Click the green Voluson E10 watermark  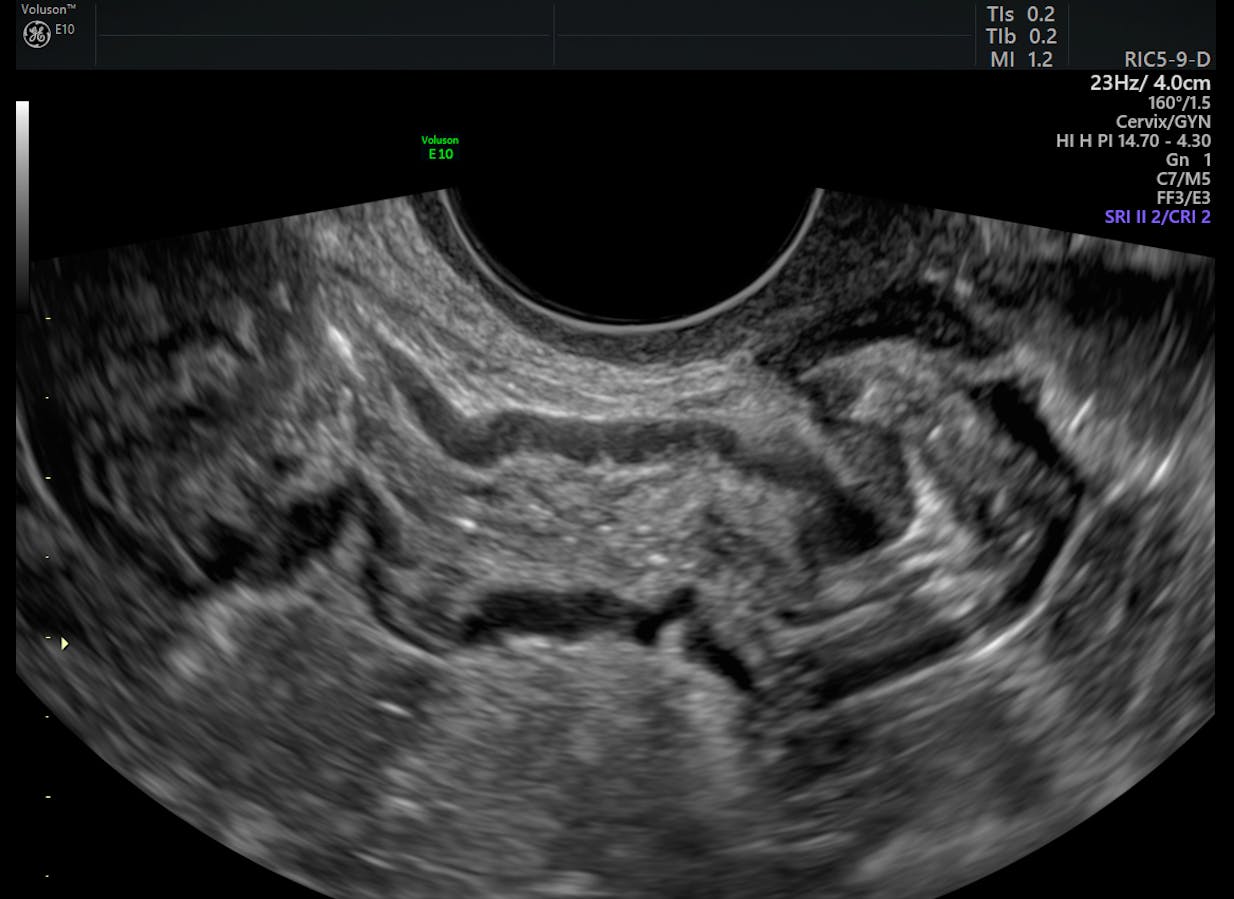click(x=440, y=148)
